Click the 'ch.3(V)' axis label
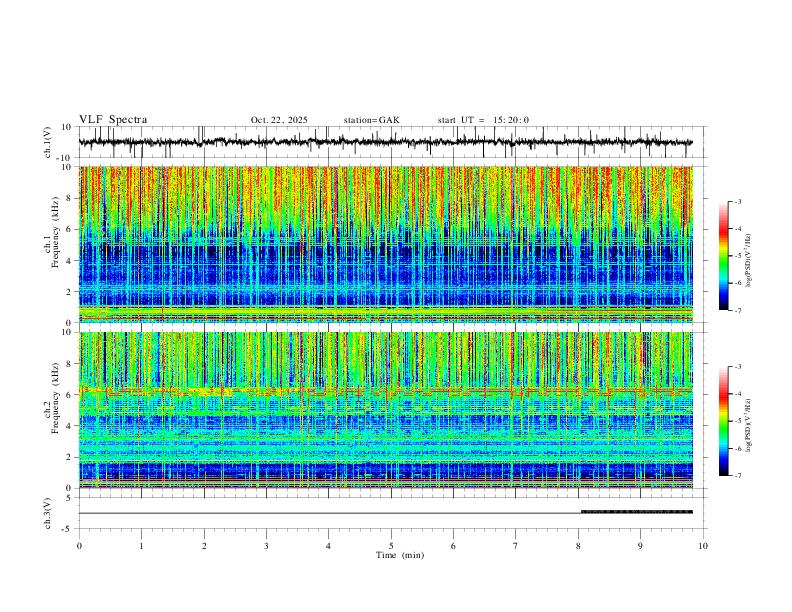Viewport: 792px width, 612px height. click(48, 513)
